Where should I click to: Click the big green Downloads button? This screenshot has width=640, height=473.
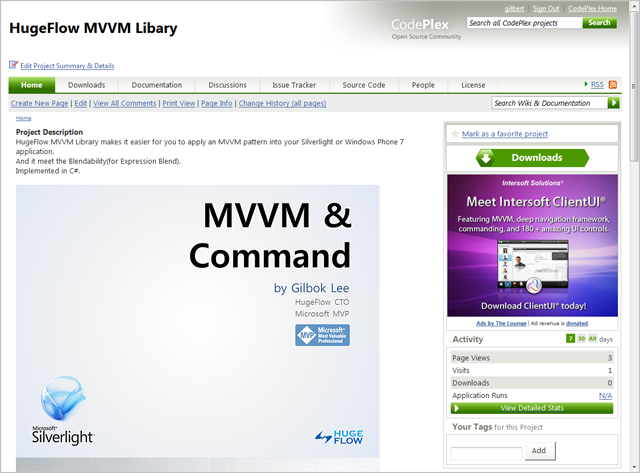[533, 158]
